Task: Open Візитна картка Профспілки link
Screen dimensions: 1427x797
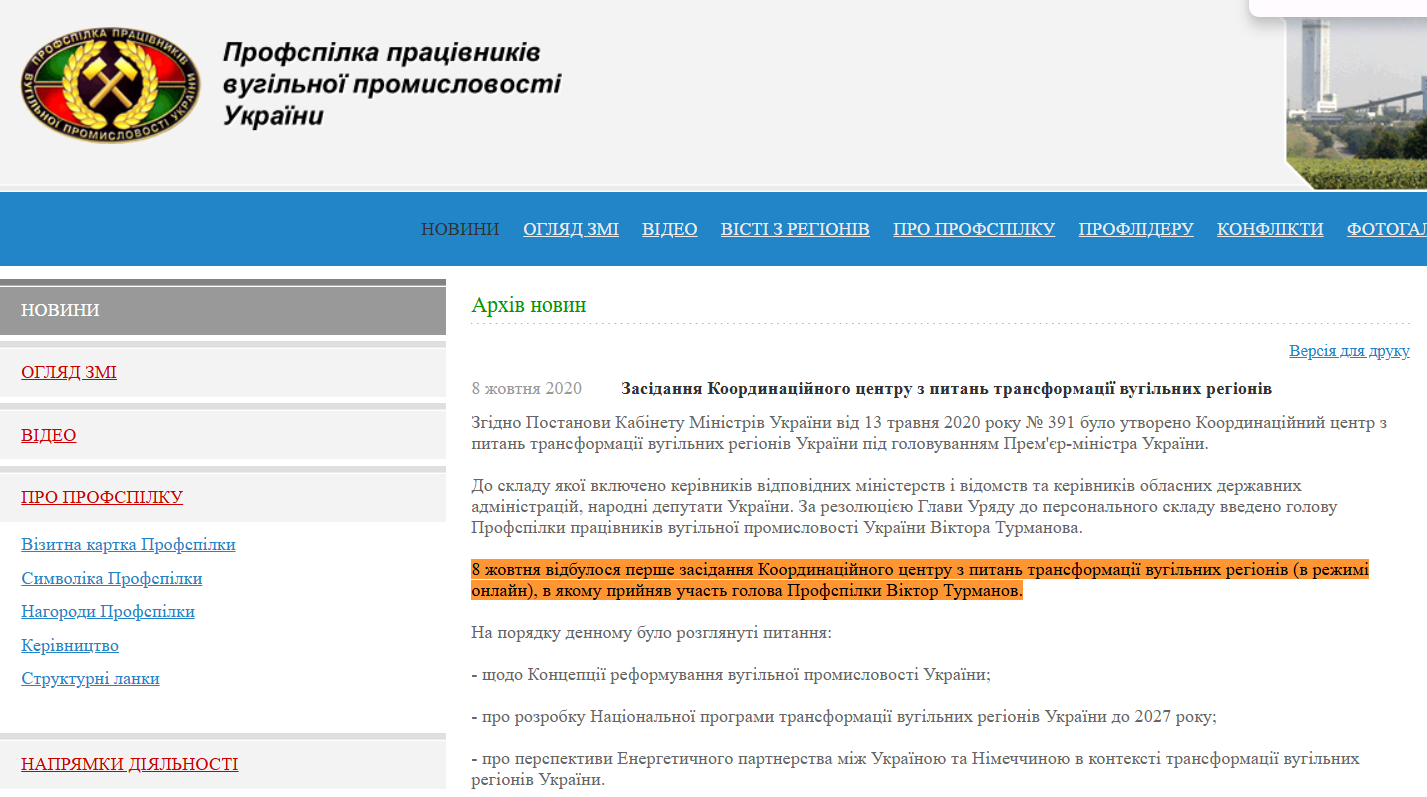Action: 128,545
